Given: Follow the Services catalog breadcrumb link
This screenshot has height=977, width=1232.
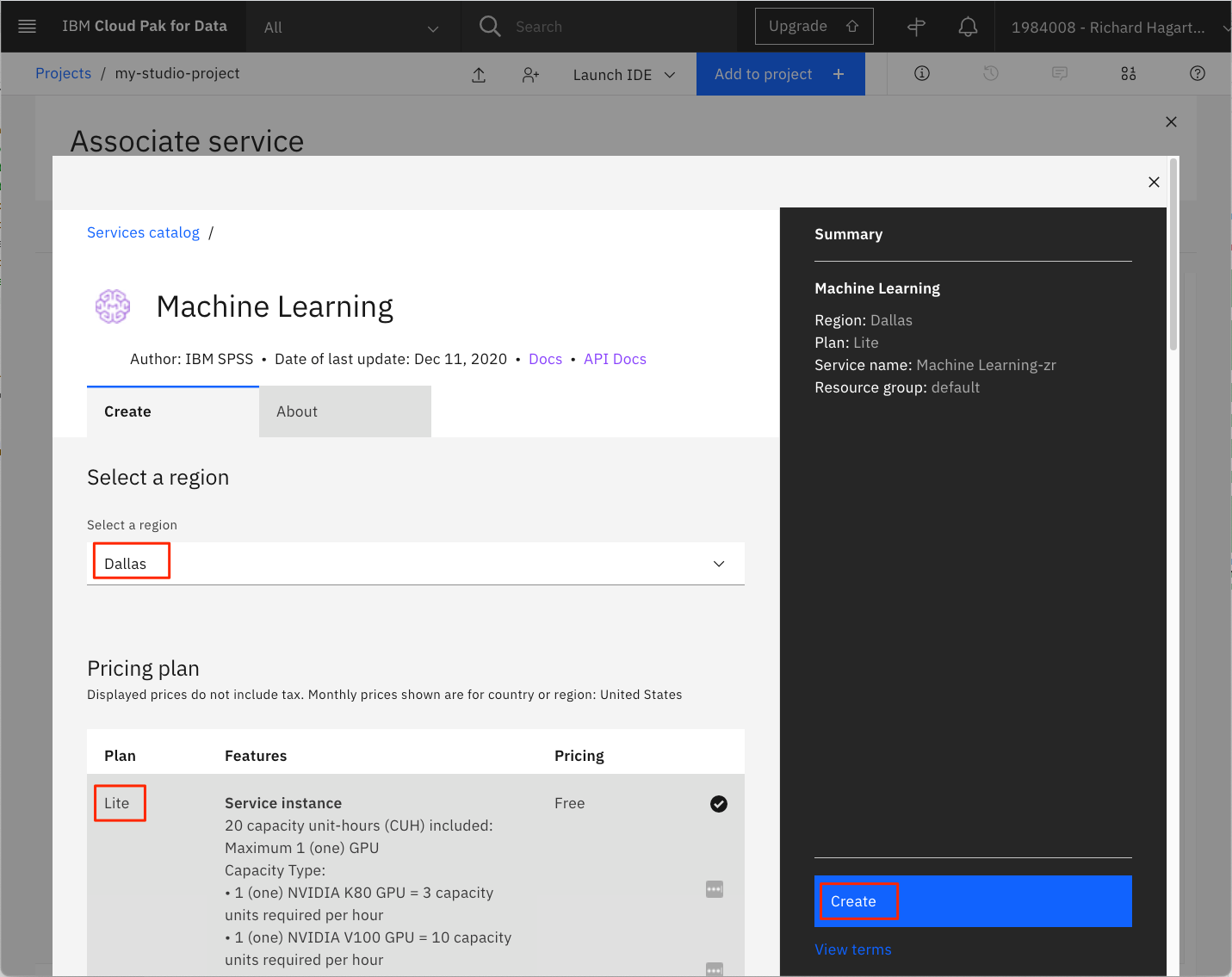Looking at the screenshot, I should (143, 232).
